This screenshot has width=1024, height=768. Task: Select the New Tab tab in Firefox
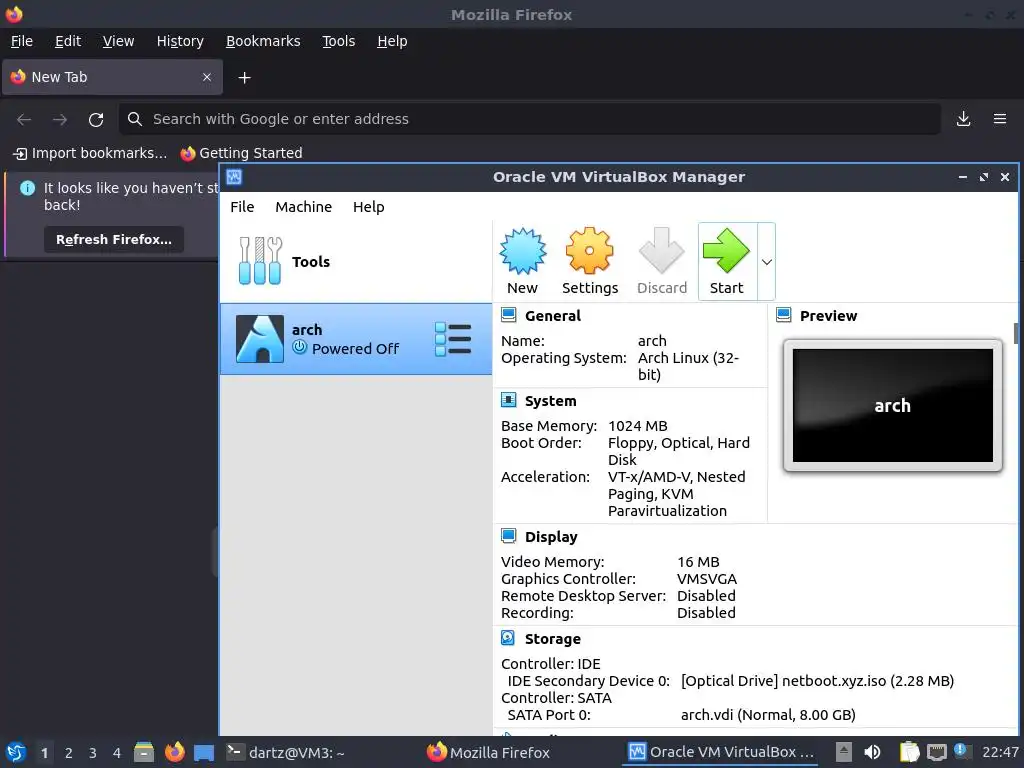(112, 77)
